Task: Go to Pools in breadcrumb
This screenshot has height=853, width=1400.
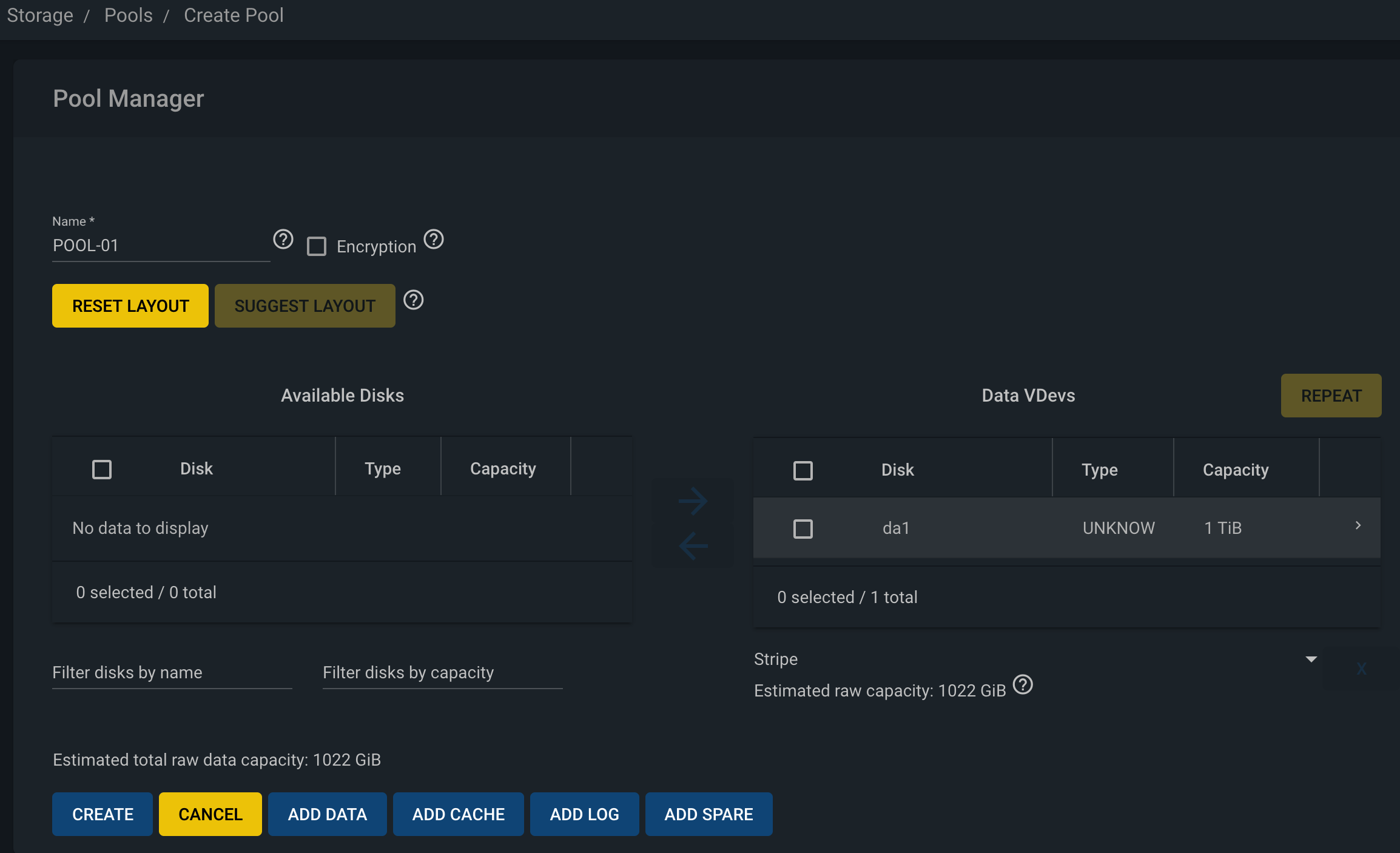Action: pyautogui.click(x=129, y=15)
